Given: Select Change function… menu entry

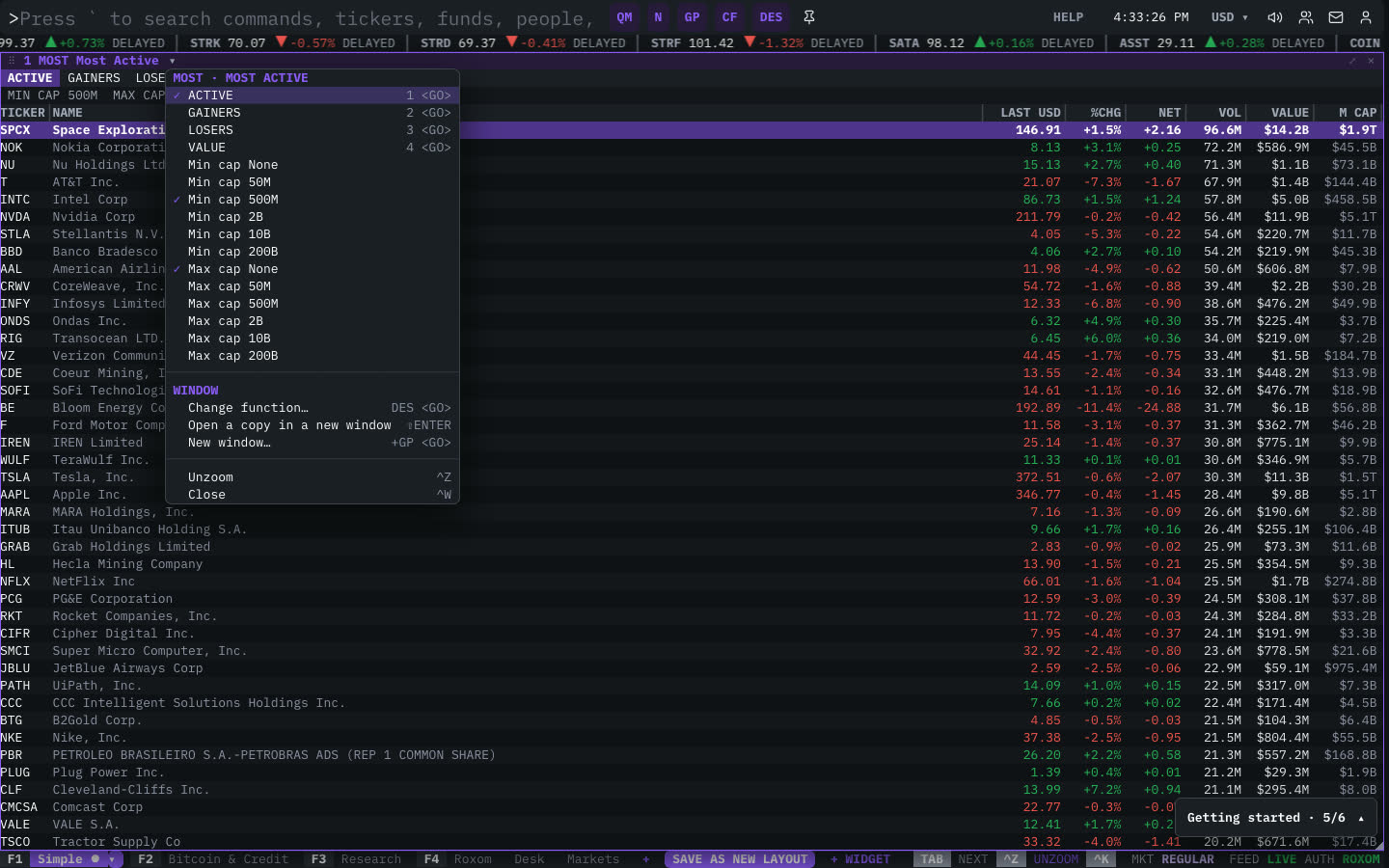Looking at the screenshot, I should (313, 408).
